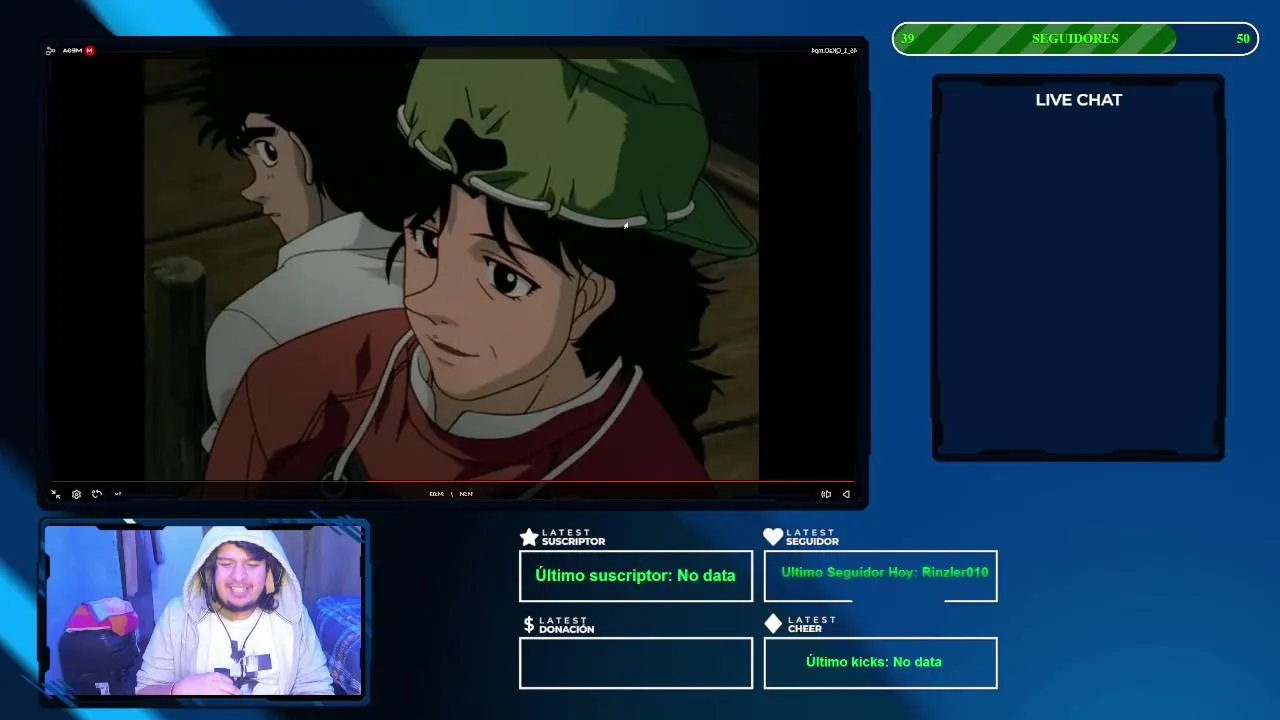
Task: Click the mirrored play triangle button
Action: coord(846,494)
